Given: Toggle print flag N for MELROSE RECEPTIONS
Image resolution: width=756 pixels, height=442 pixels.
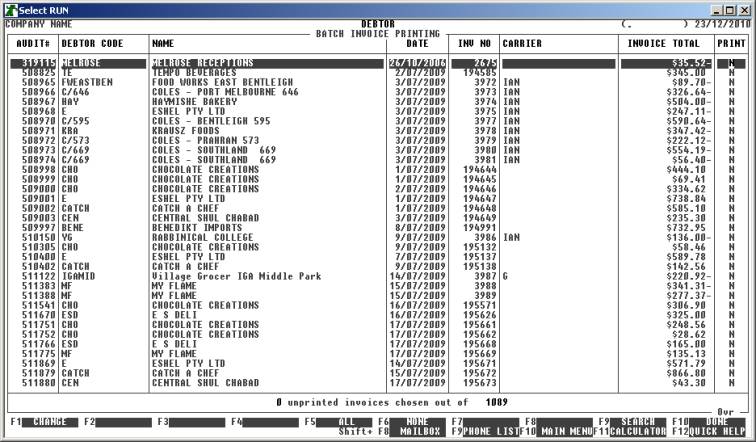Looking at the screenshot, I should click(731, 63).
